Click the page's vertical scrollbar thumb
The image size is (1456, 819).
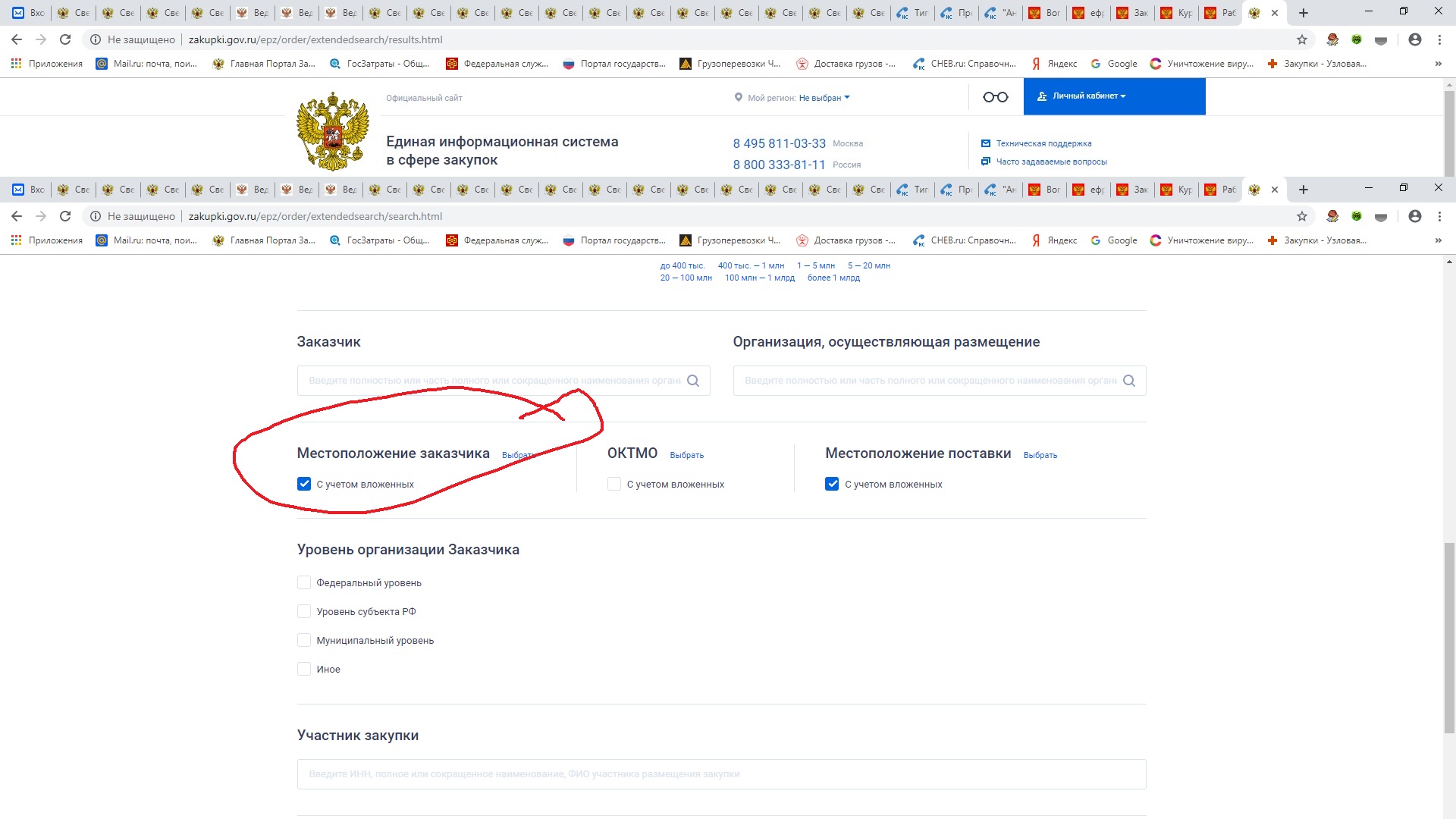click(x=1449, y=637)
